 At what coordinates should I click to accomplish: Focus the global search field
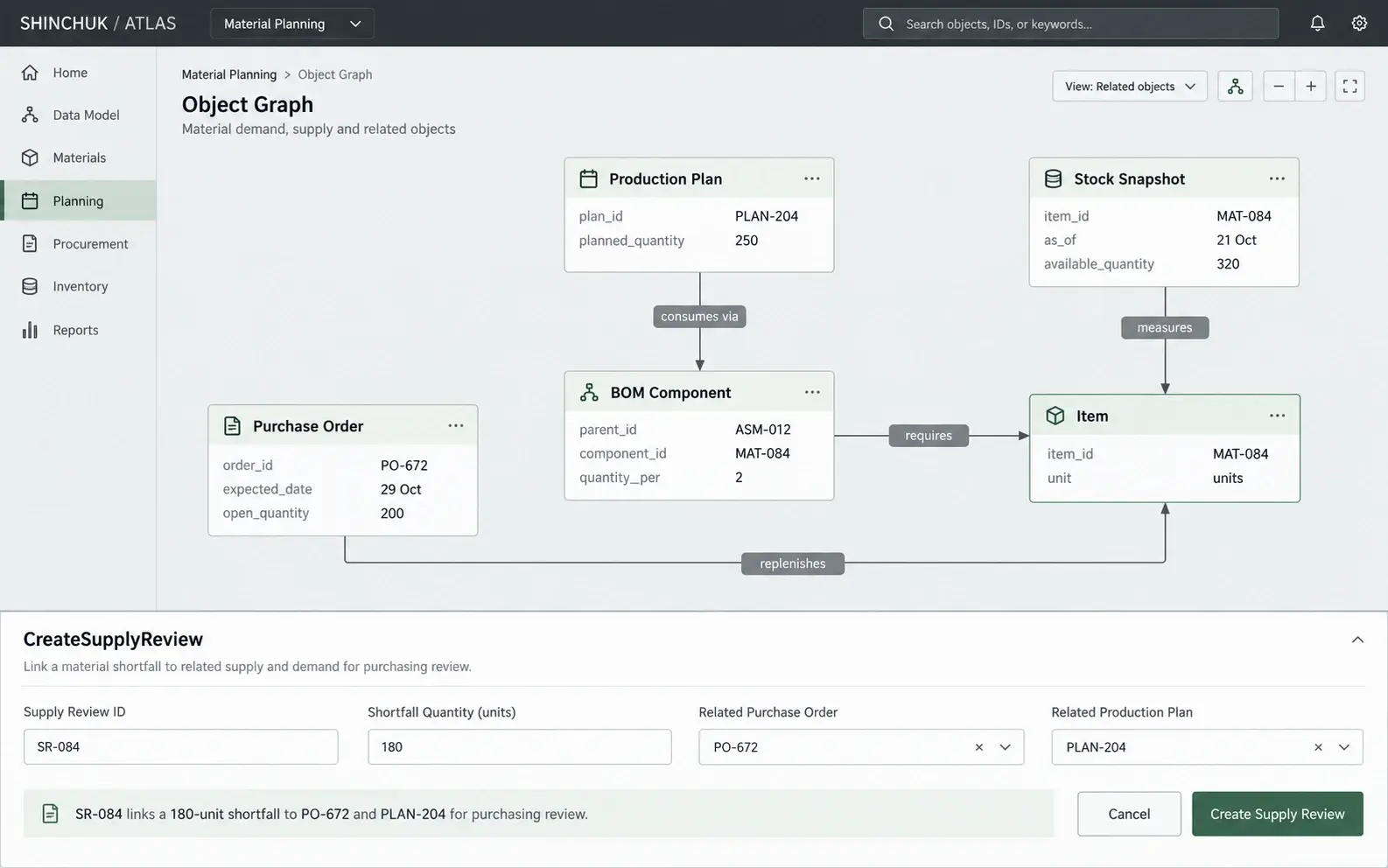click(1070, 24)
